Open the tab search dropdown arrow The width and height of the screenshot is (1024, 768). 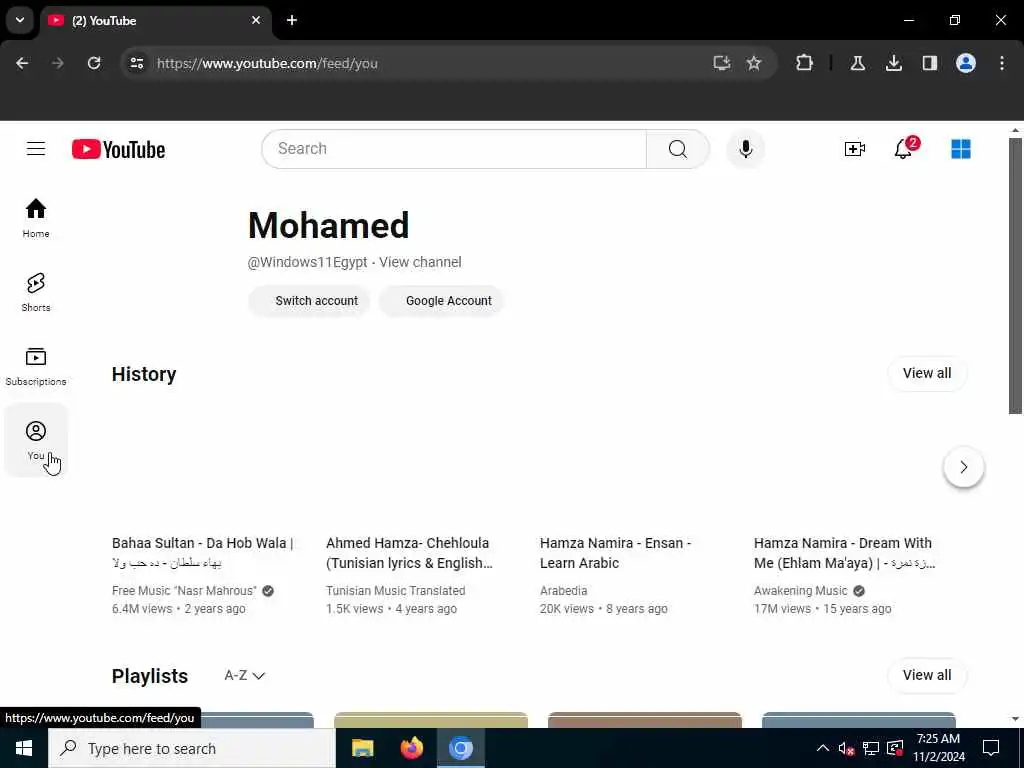[x=20, y=20]
